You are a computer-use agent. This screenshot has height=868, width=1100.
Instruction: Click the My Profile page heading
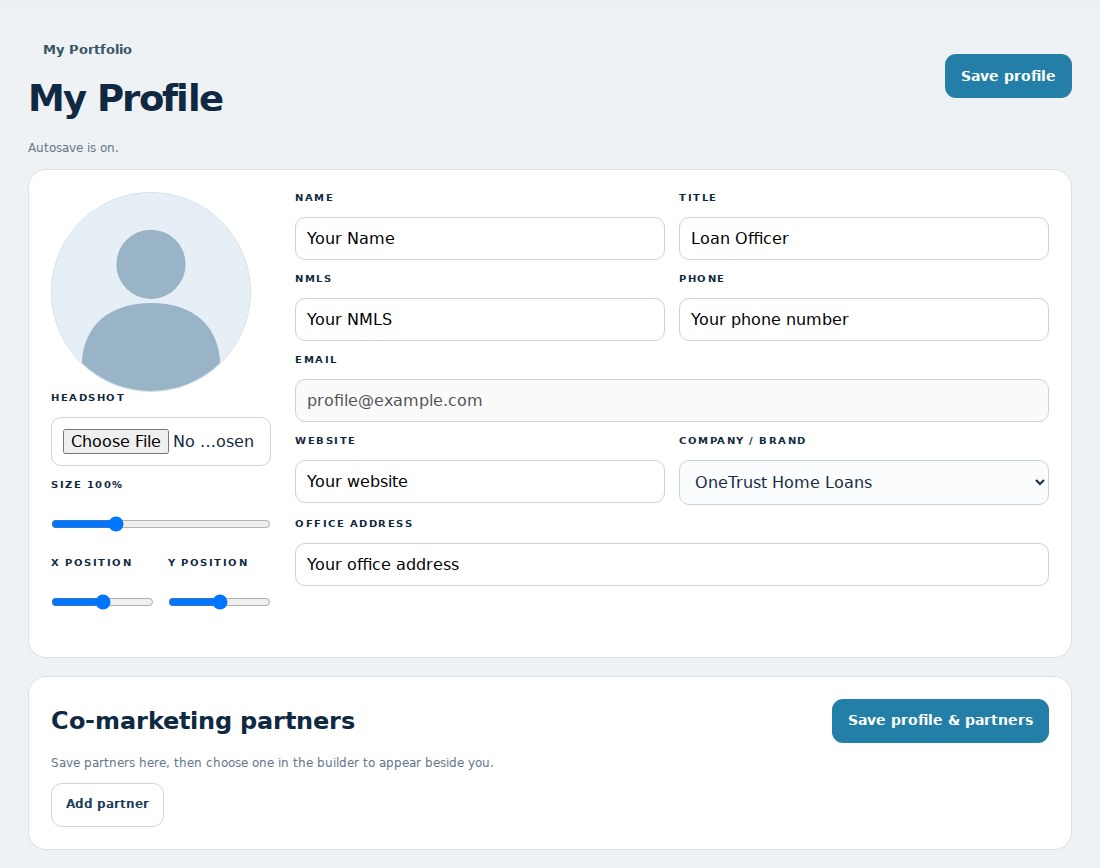(126, 98)
